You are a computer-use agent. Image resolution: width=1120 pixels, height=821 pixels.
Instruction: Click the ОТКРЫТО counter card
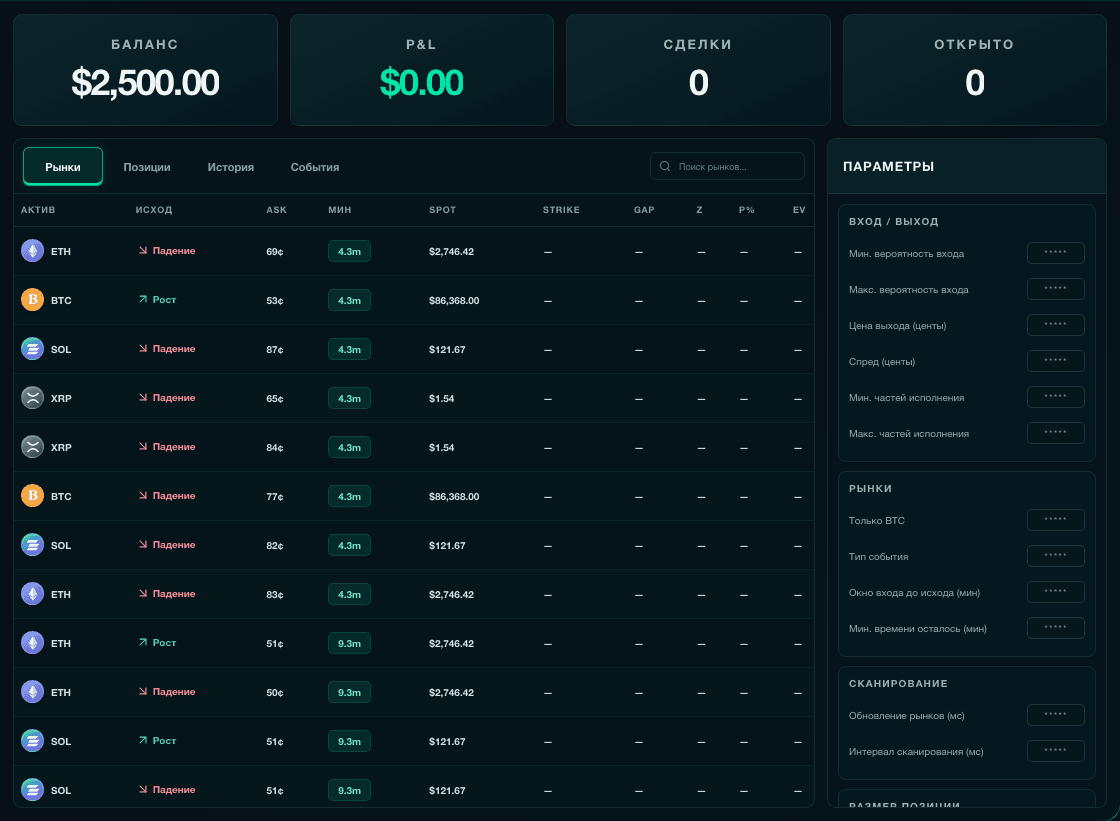point(975,70)
